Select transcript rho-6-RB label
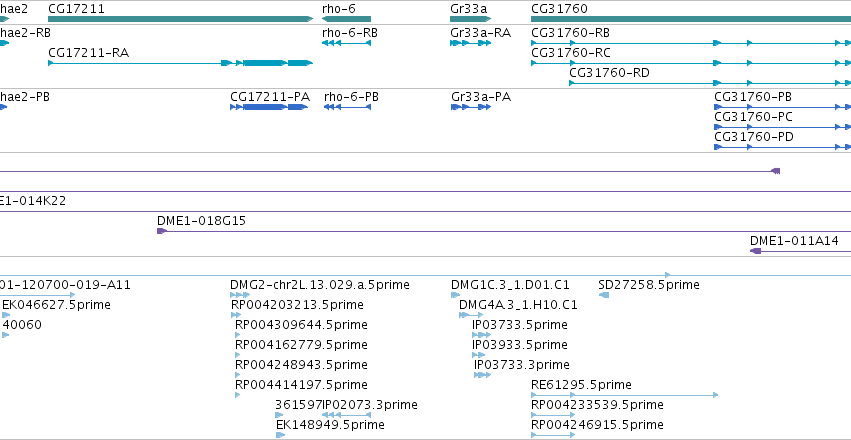Screen dimensions: 851x440 click(350, 33)
